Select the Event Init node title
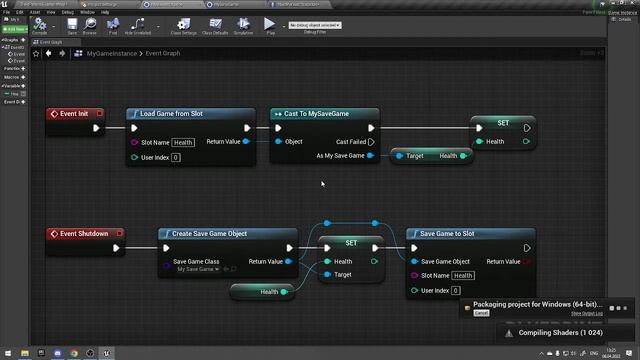This screenshot has width=640, height=360. coord(74,113)
